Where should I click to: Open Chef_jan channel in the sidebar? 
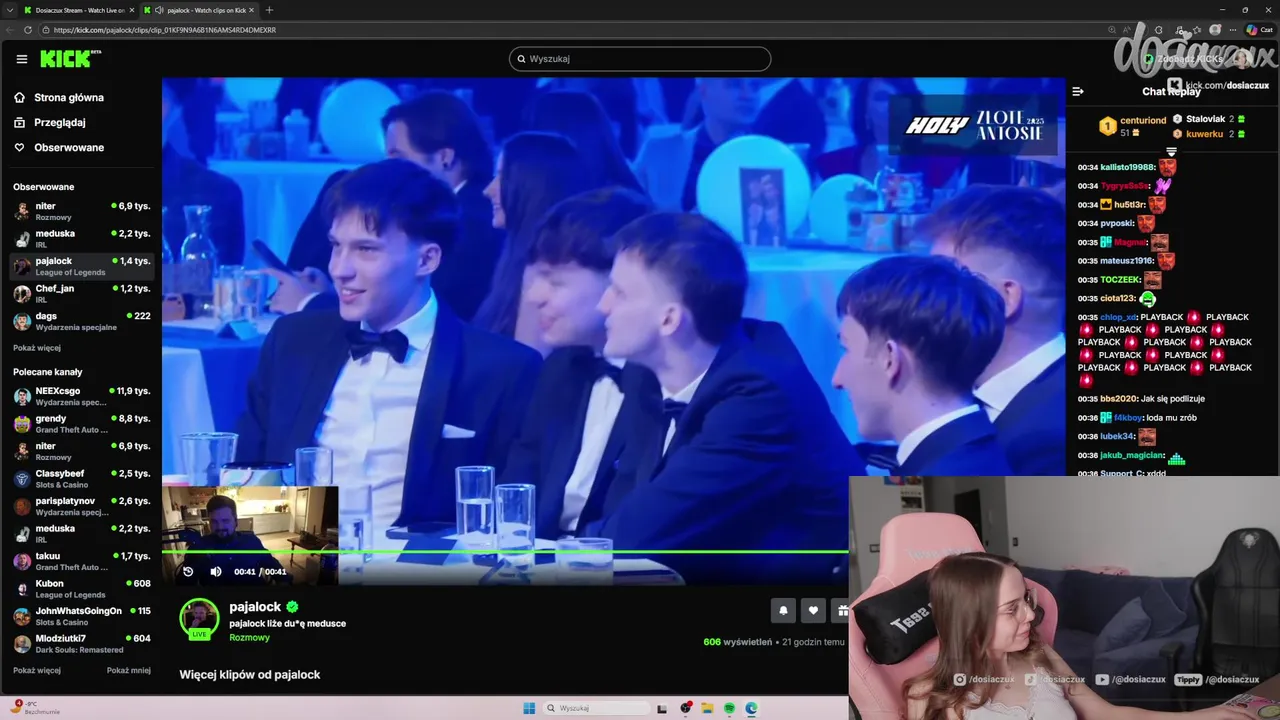pyautogui.click(x=81, y=293)
